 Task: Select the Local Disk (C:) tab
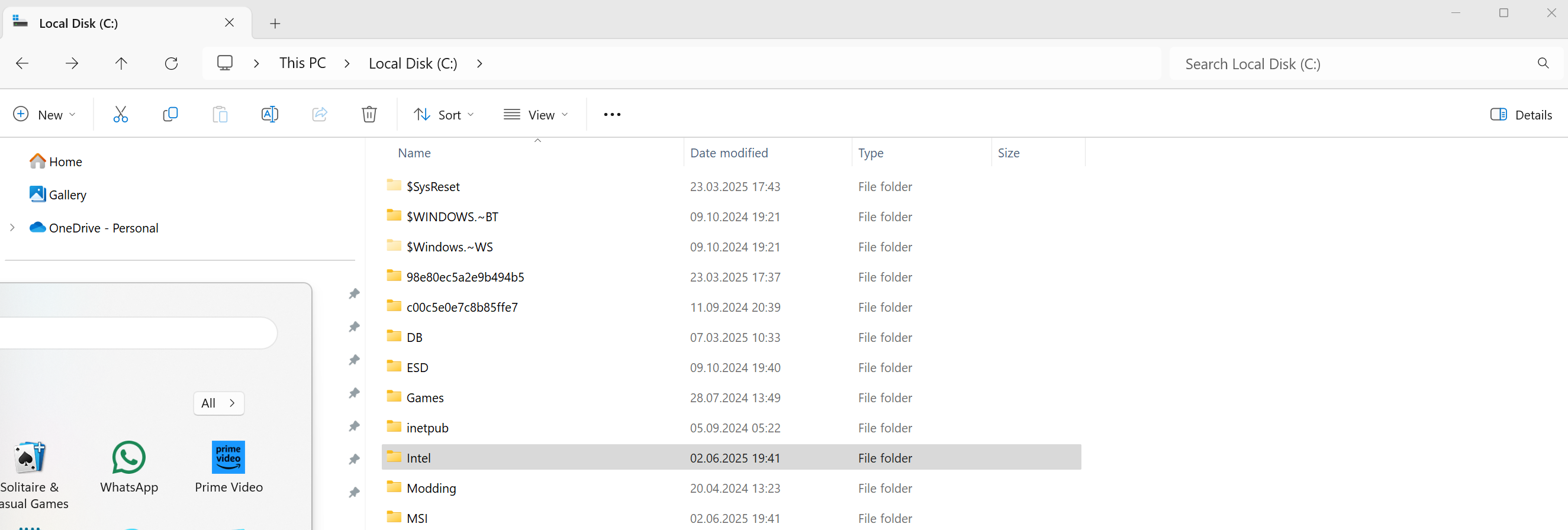(x=126, y=23)
